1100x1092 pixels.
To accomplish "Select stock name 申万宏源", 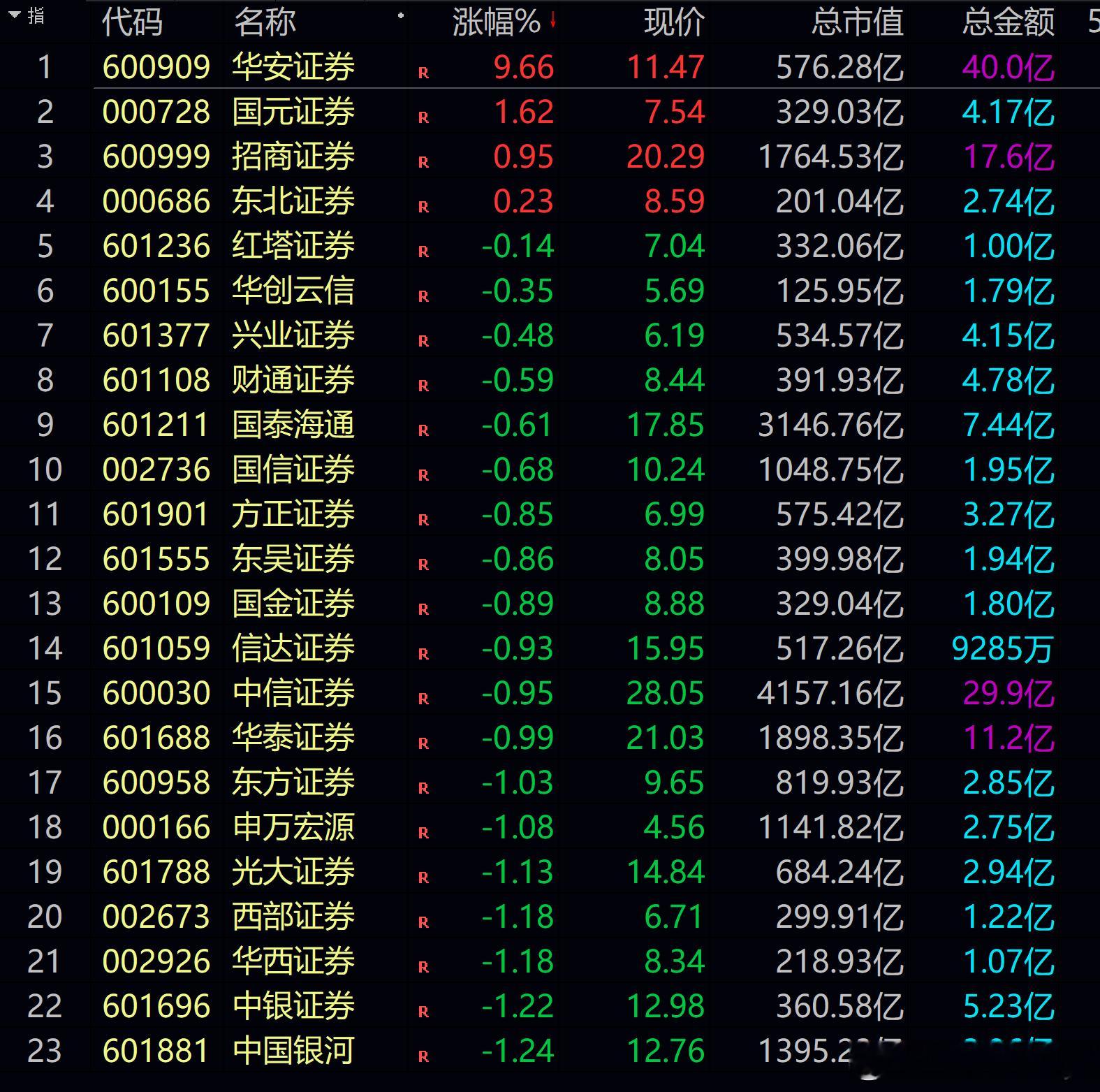I will pyautogui.click(x=293, y=827).
